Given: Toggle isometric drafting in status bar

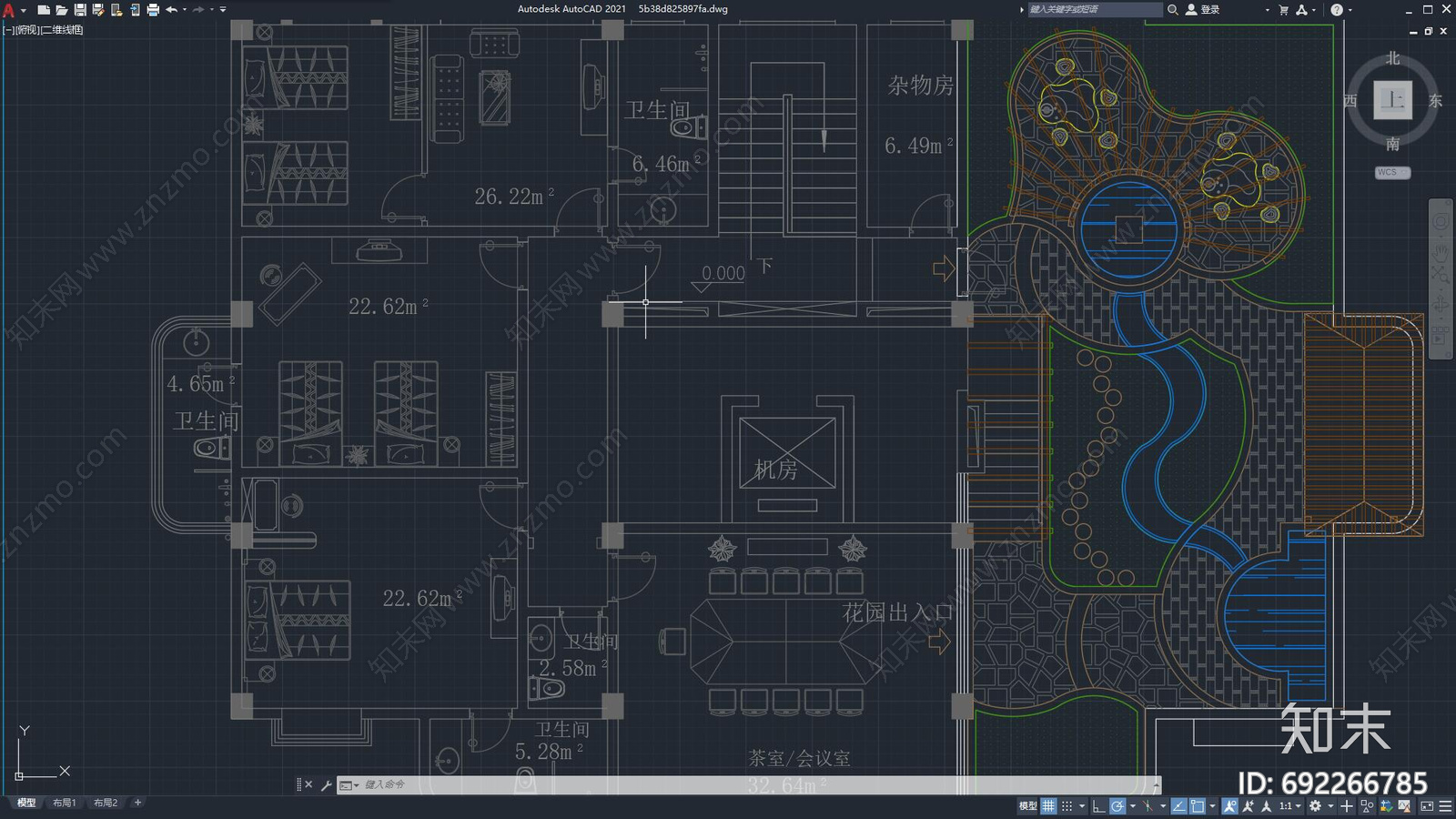Looking at the screenshot, I should coord(1148,806).
